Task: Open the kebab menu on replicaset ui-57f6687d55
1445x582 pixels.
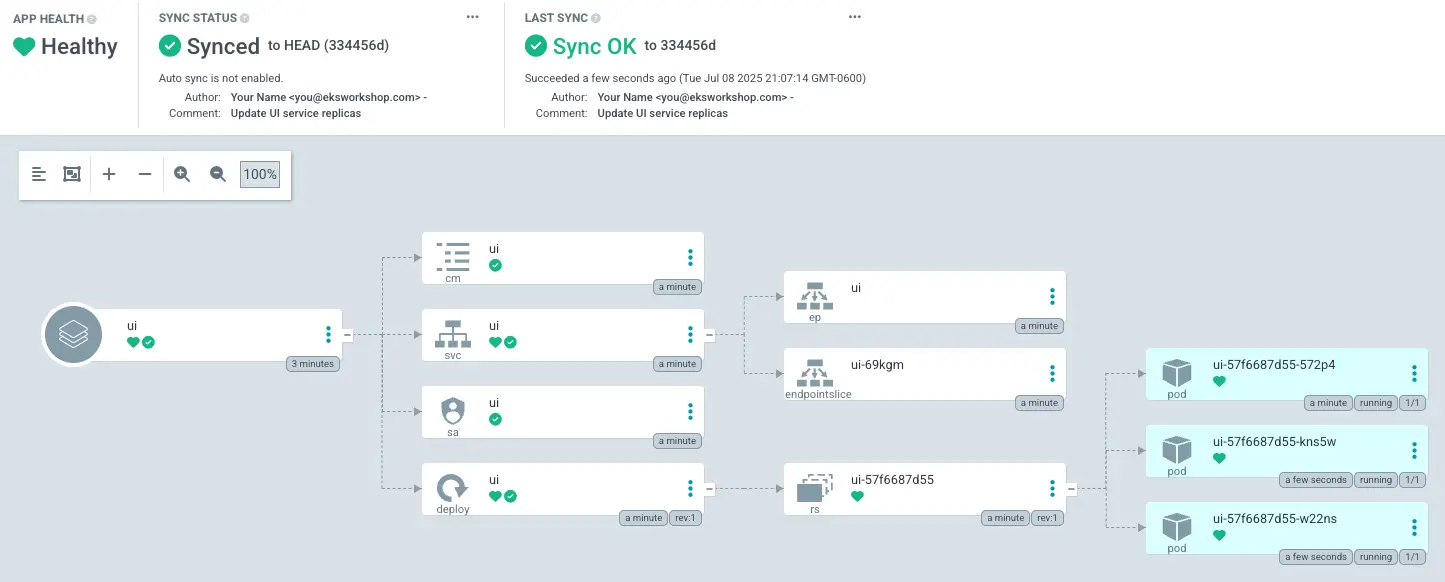Action: pyautogui.click(x=1052, y=488)
